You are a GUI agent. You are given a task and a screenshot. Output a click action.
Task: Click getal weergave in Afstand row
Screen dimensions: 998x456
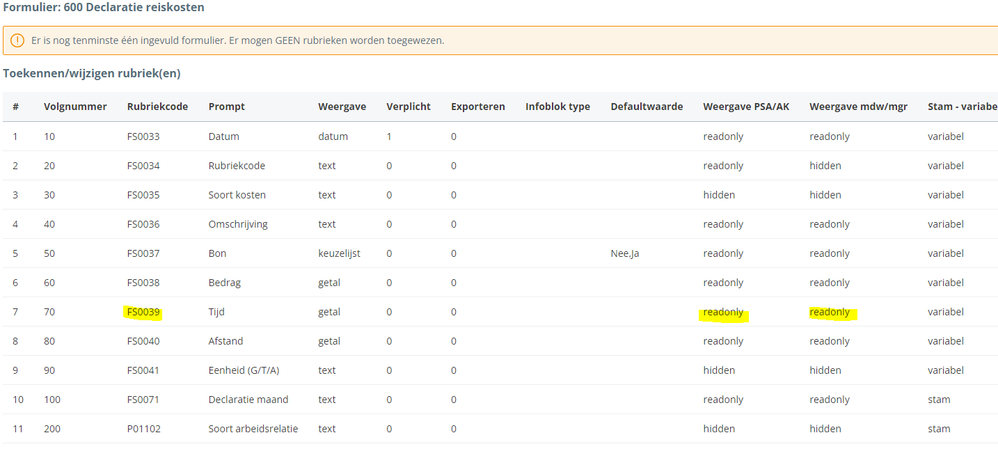(329, 341)
